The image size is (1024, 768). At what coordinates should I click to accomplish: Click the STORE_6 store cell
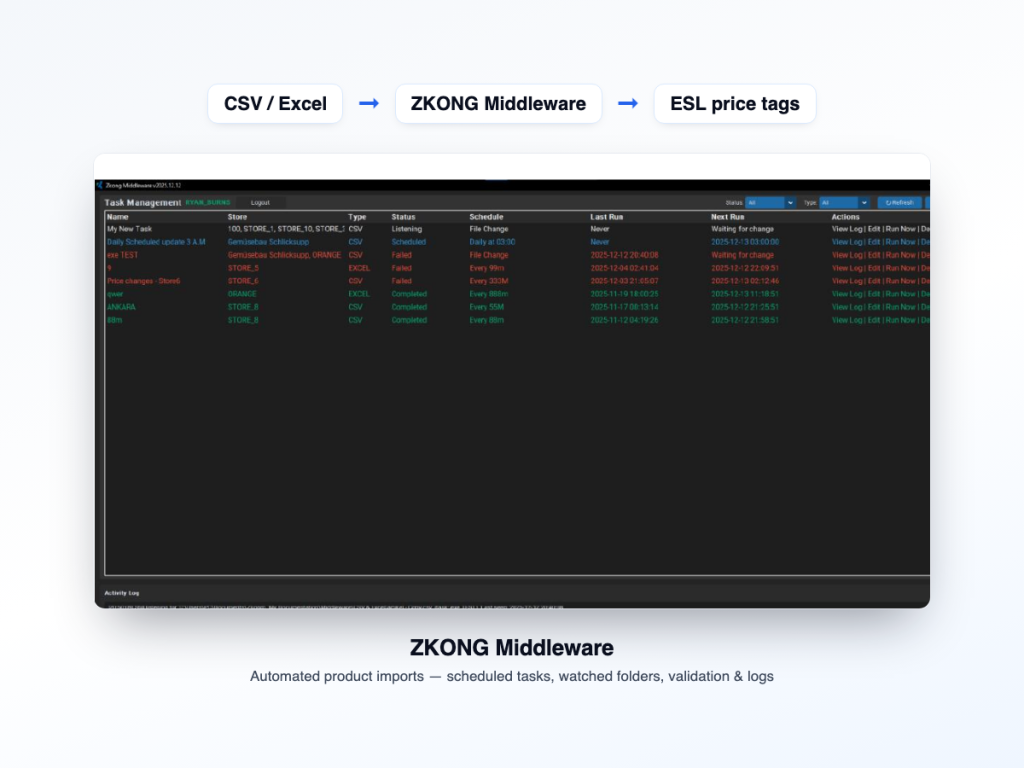(243, 281)
